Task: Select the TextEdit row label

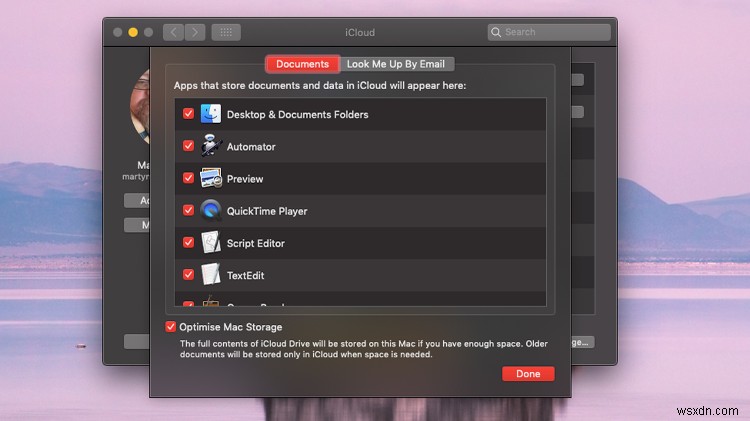Action: tap(245, 276)
